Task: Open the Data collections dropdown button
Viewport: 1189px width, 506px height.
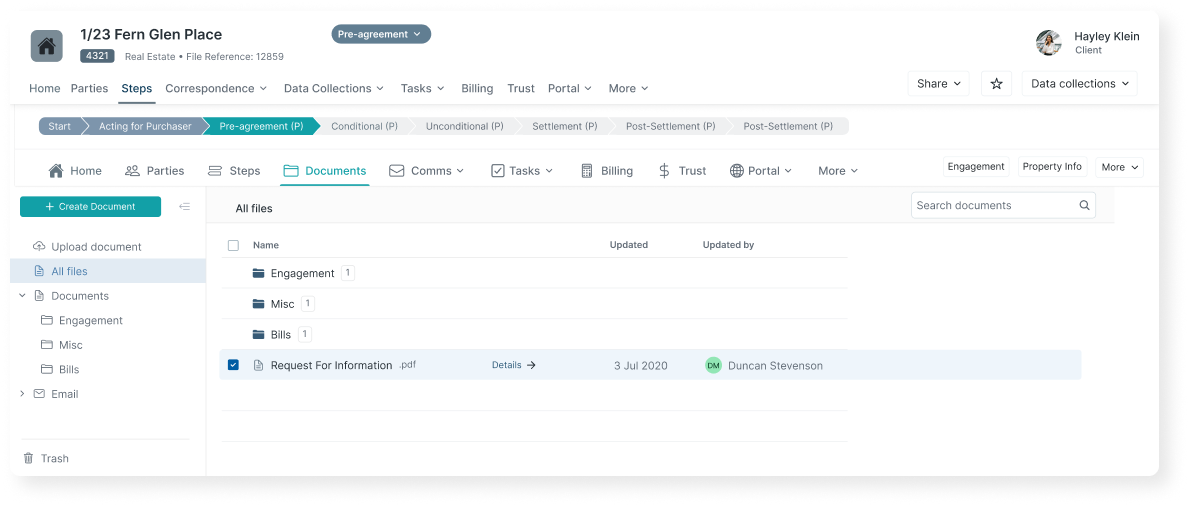Action: click(1079, 84)
